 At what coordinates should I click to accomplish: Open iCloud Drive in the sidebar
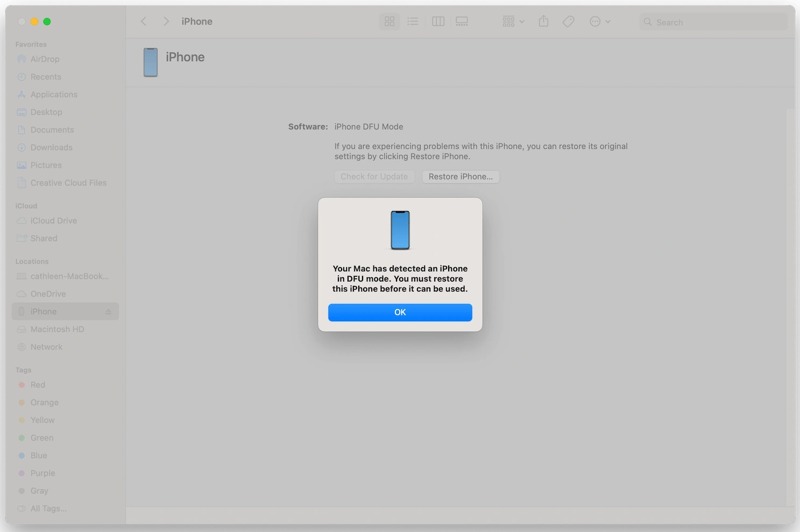(65, 220)
